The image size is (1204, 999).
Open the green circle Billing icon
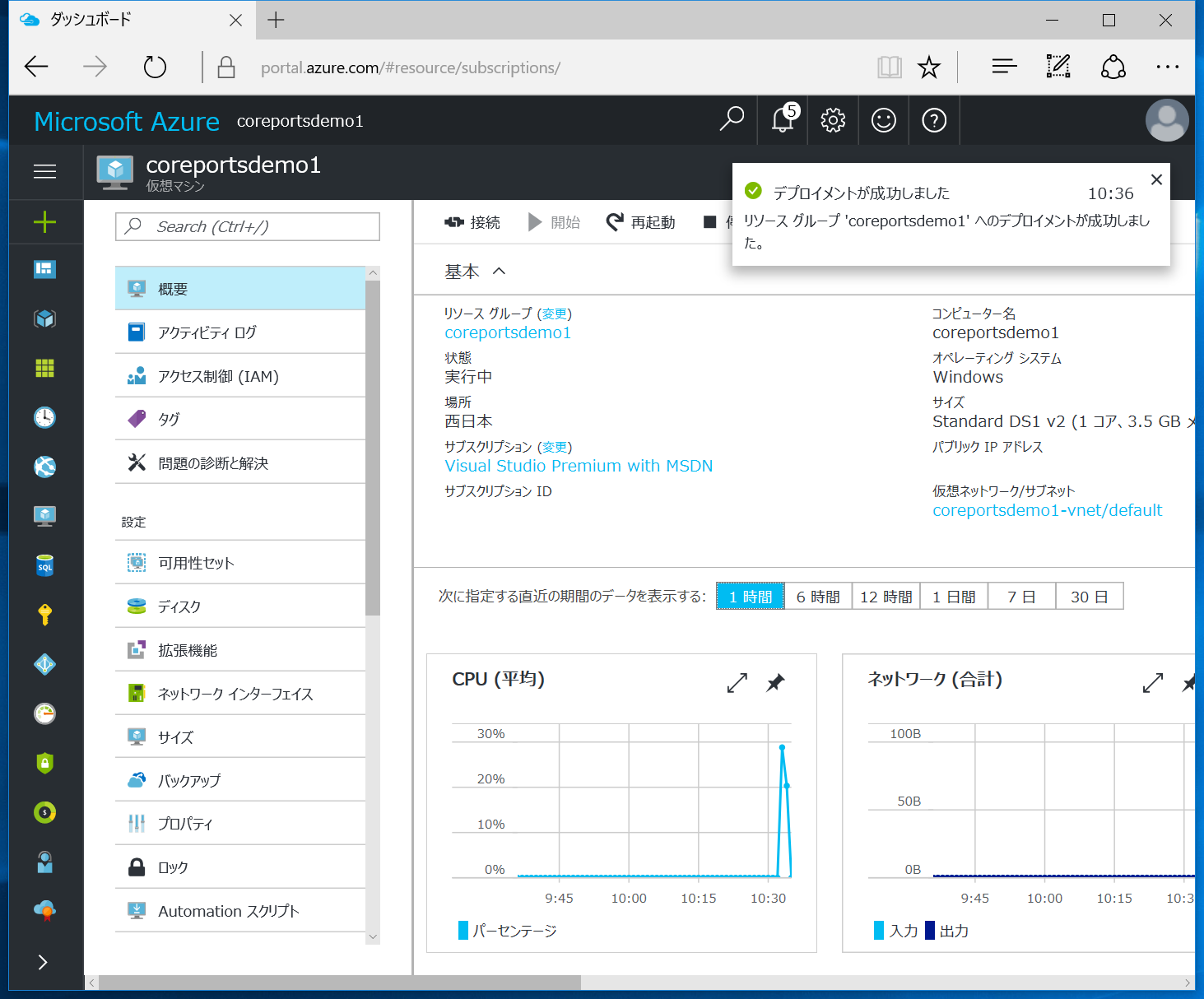[x=44, y=812]
